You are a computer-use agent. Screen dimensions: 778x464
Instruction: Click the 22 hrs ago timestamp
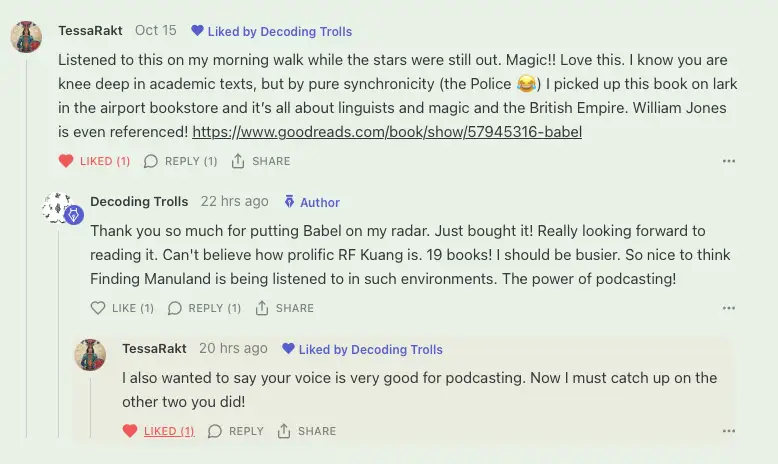coord(234,202)
